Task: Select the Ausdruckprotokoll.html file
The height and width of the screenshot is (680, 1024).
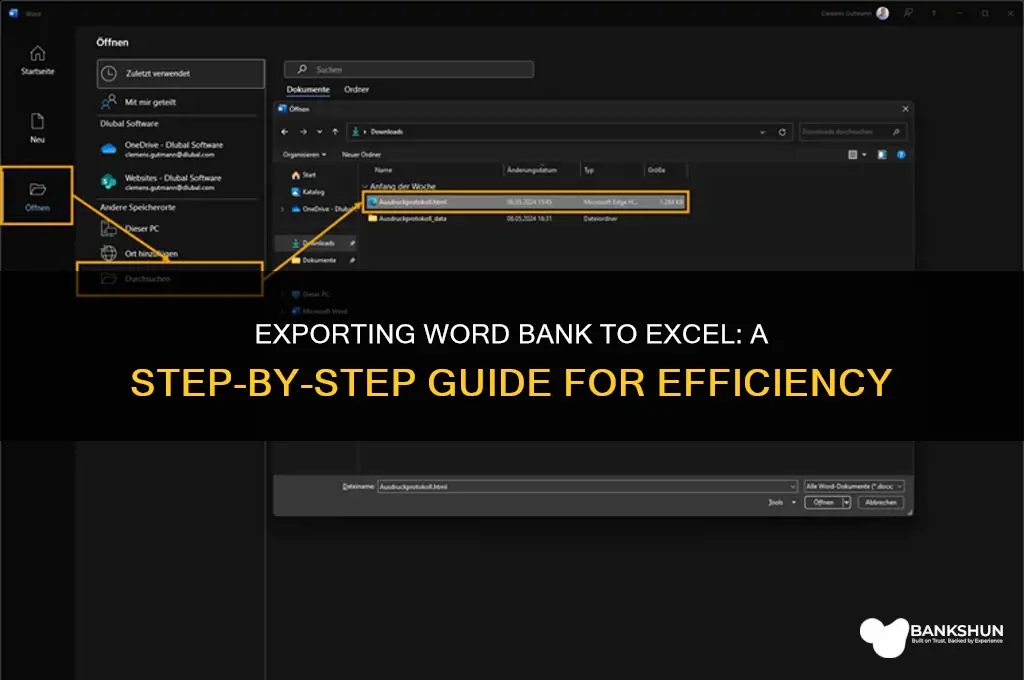Action: pos(526,202)
